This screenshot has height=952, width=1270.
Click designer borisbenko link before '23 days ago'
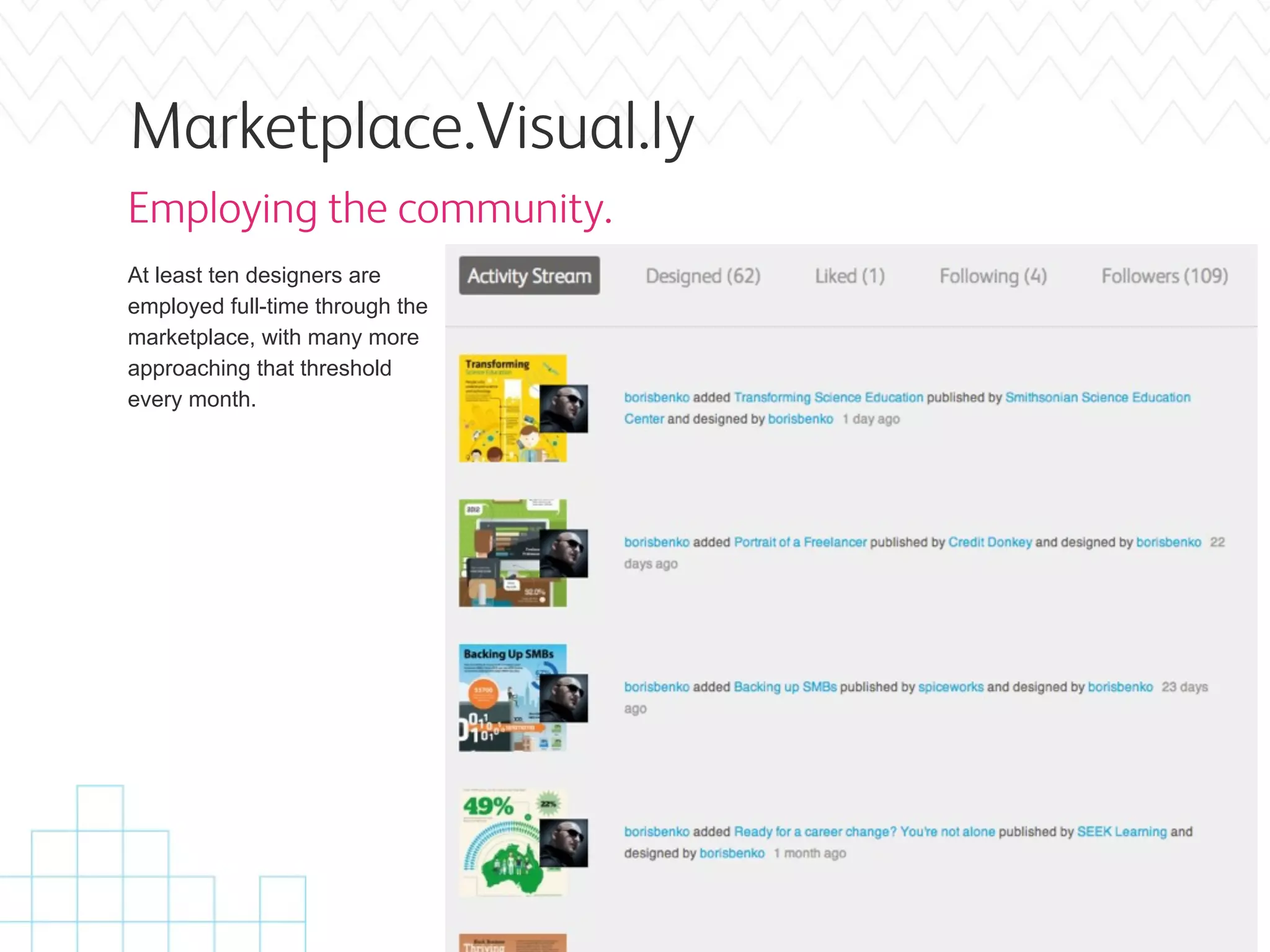(1121, 687)
